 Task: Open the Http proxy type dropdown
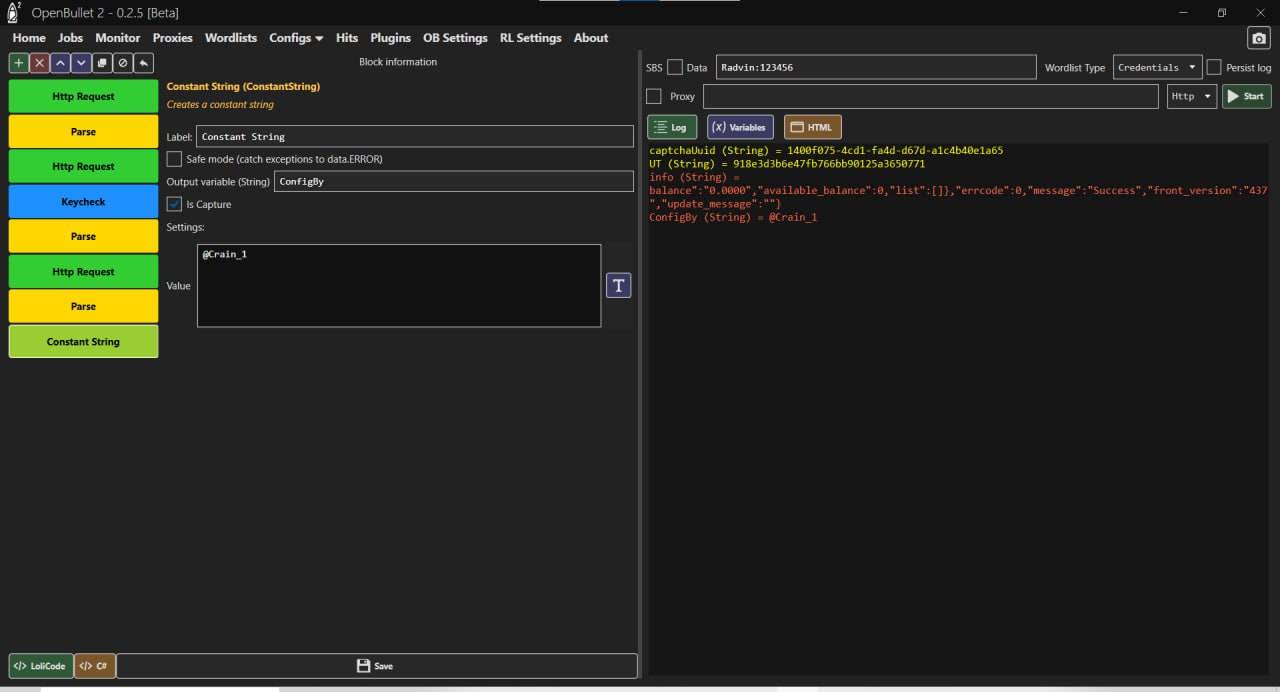[x=1191, y=96]
